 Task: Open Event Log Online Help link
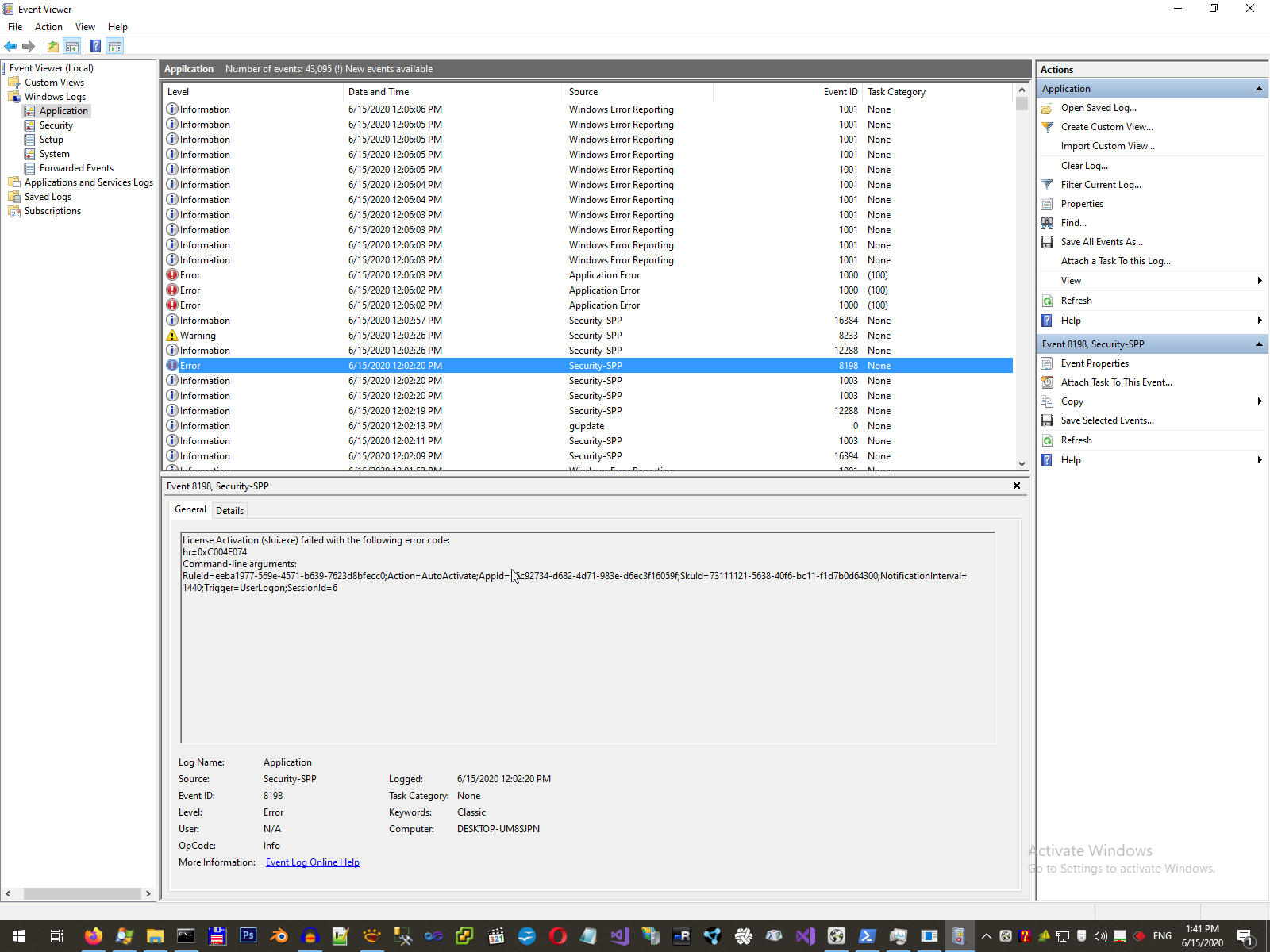(x=313, y=862)
